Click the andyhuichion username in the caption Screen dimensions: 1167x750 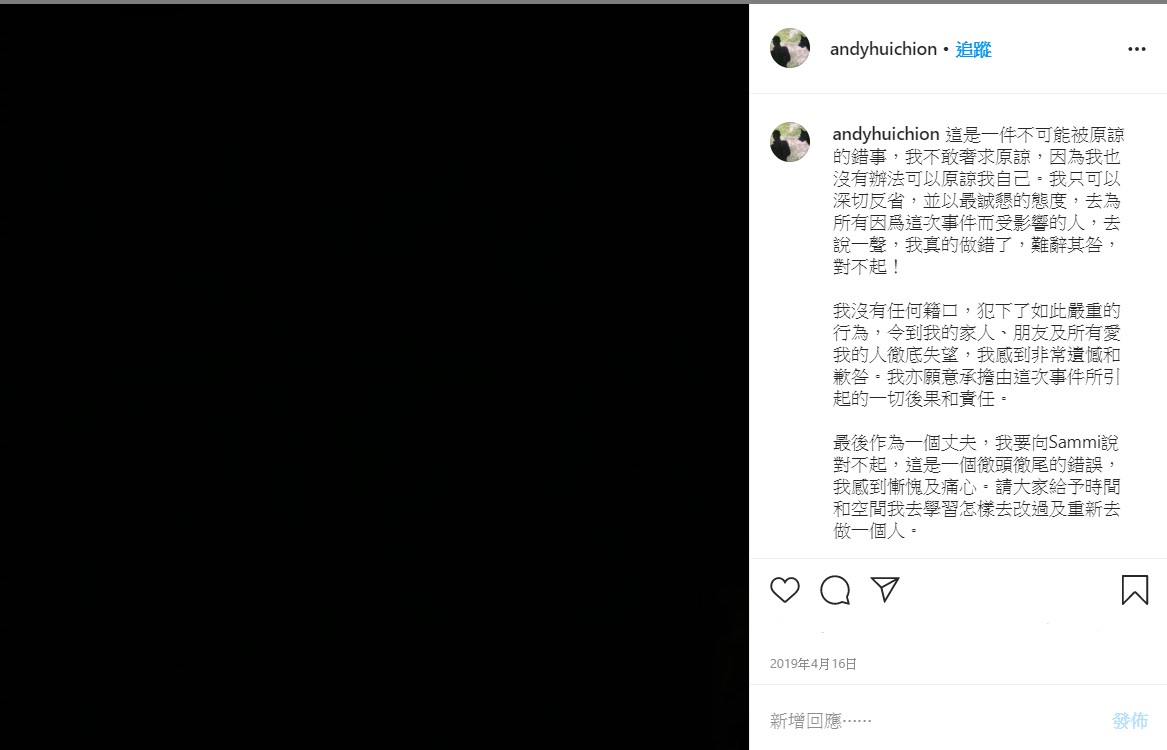pyautogui.click(x=886, y=134)
